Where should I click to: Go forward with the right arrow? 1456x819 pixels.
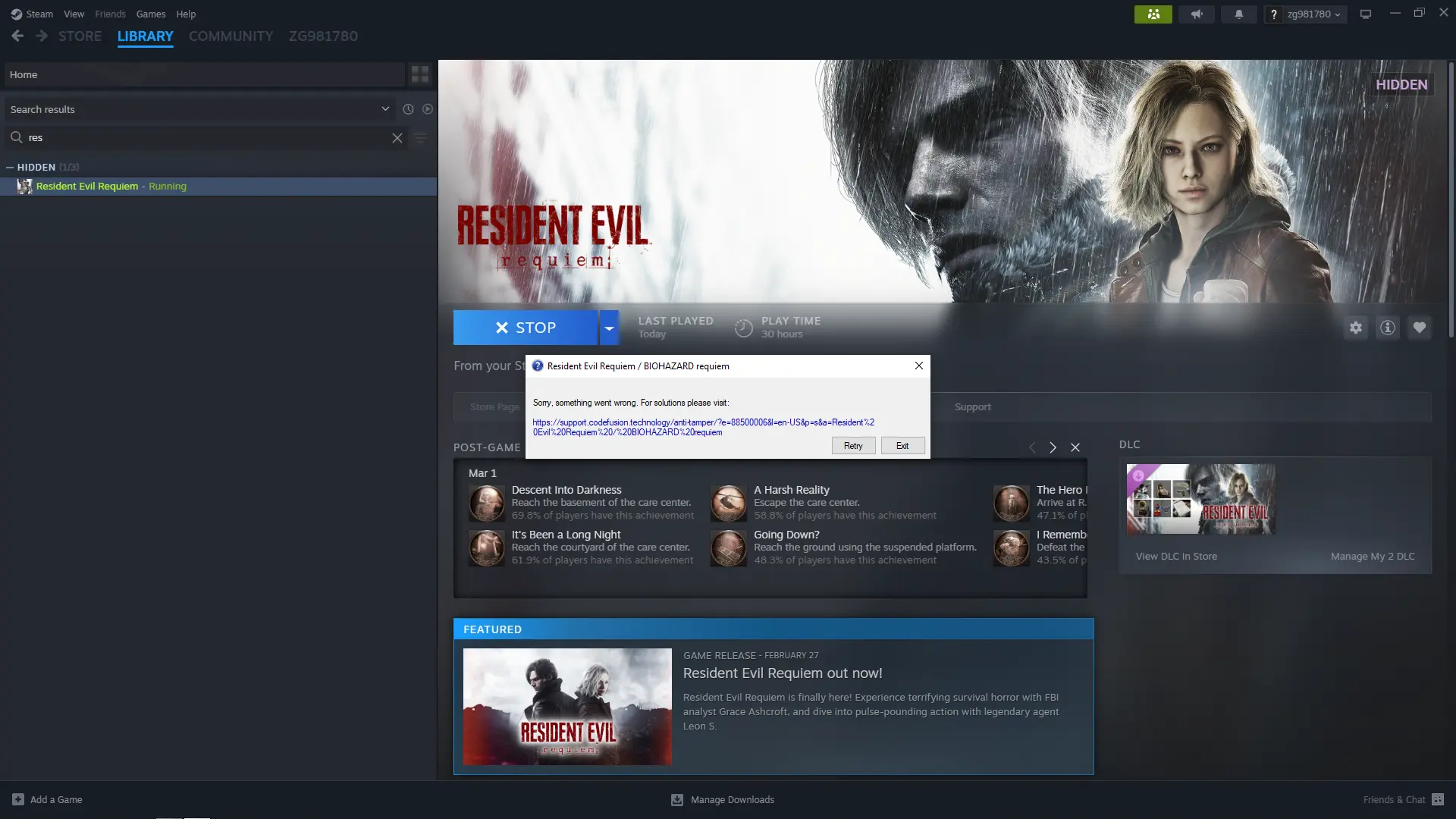[x=42, y=36]
